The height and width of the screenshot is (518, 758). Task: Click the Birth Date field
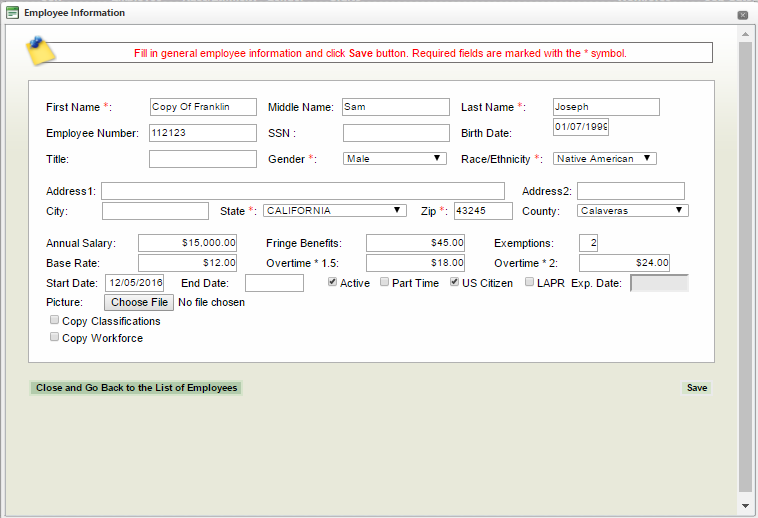[x=581, y=127]
